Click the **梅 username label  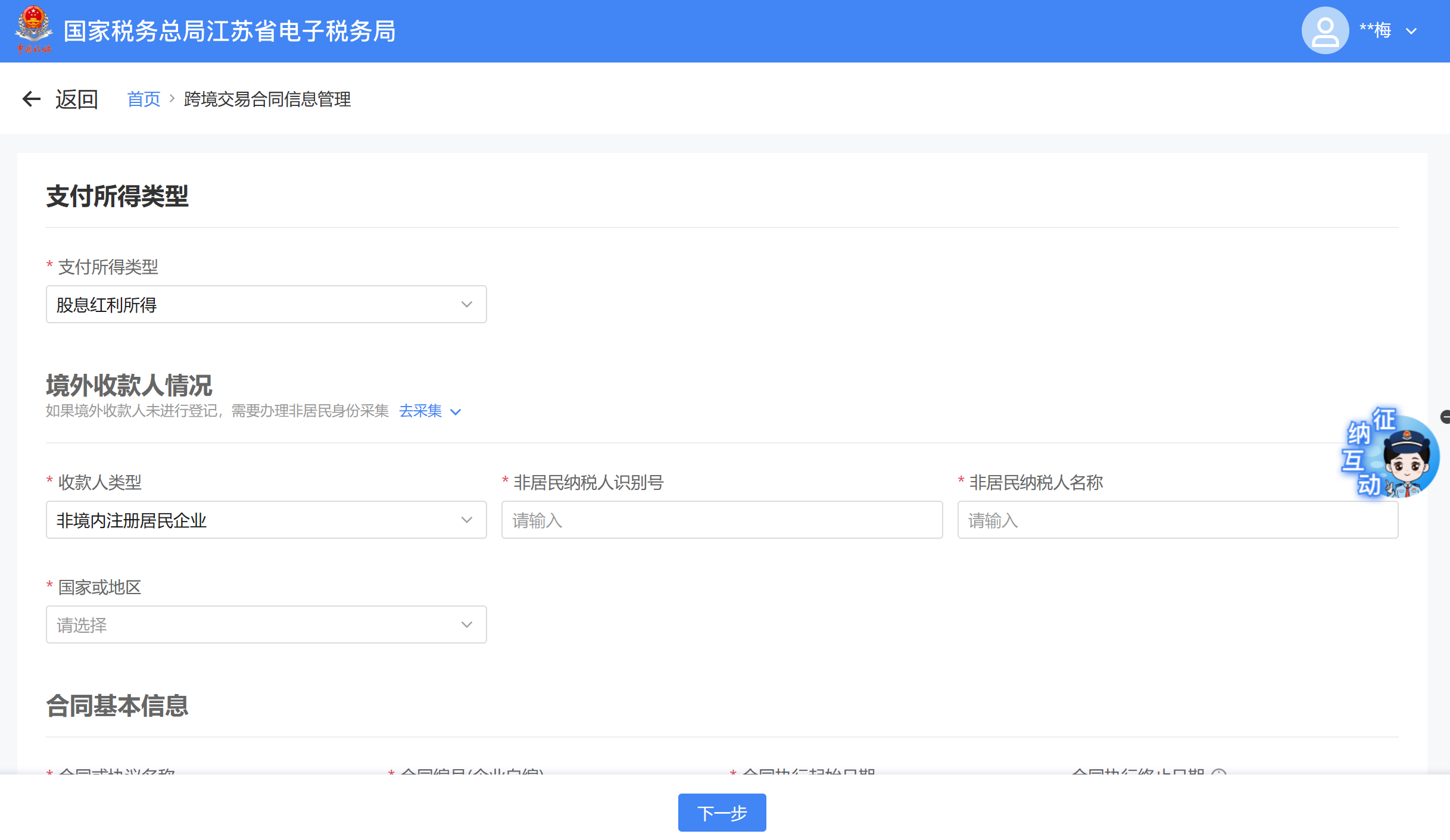click(x=1375, y=30)
